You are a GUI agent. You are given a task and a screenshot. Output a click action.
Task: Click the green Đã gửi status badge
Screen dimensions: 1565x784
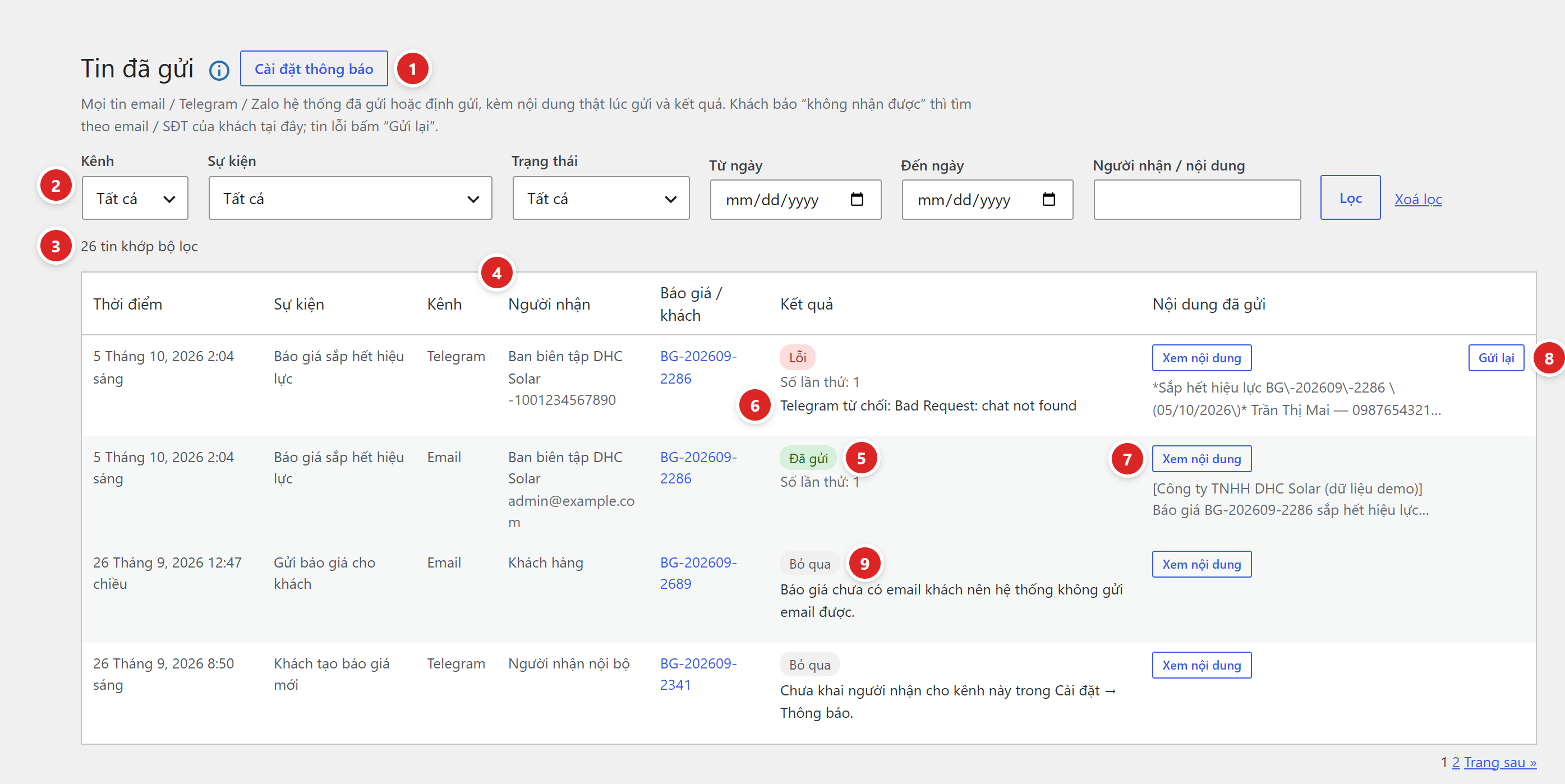(x=808, y=459)
